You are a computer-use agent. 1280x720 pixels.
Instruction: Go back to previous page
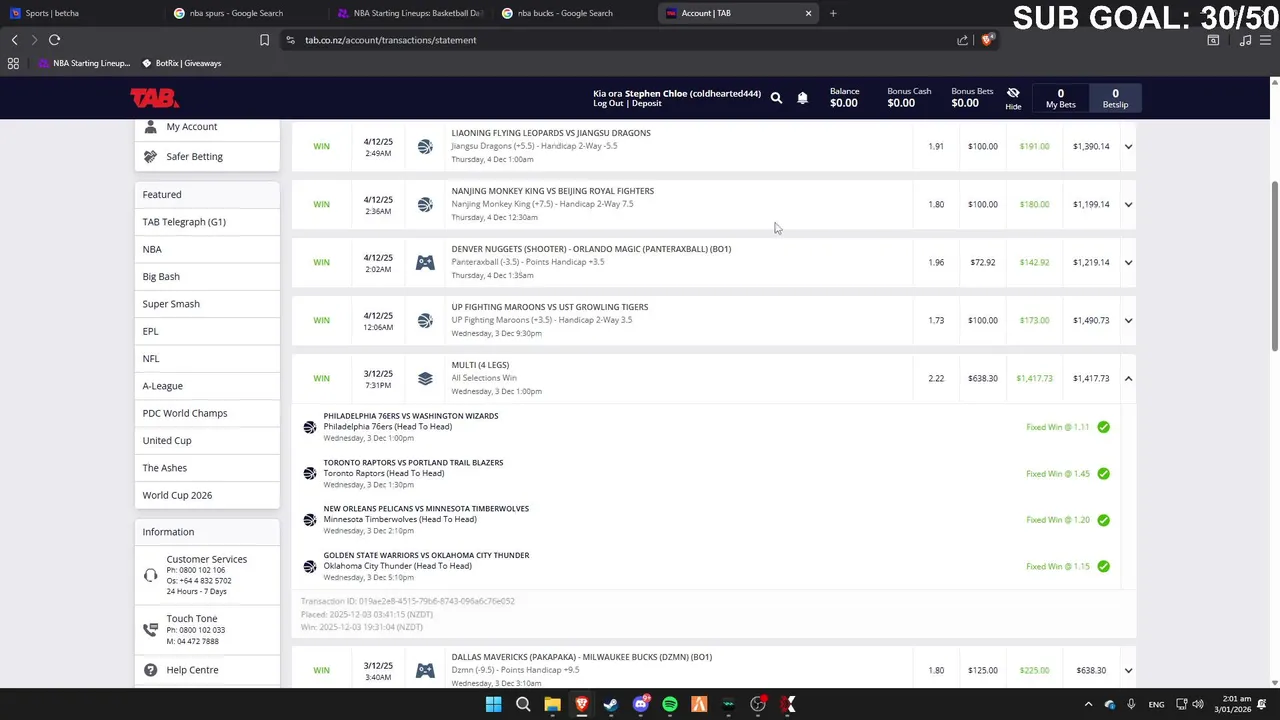14,40
